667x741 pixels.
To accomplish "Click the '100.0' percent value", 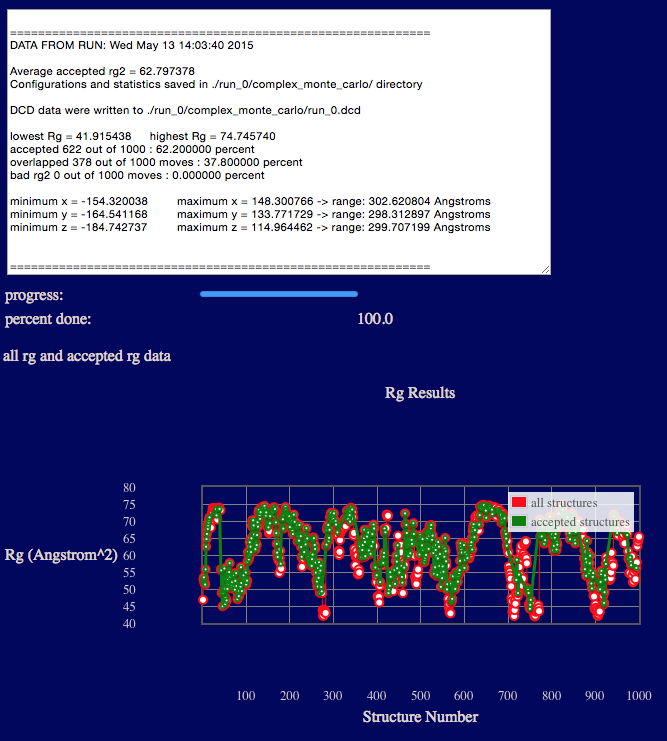I will tap(375, 319).
